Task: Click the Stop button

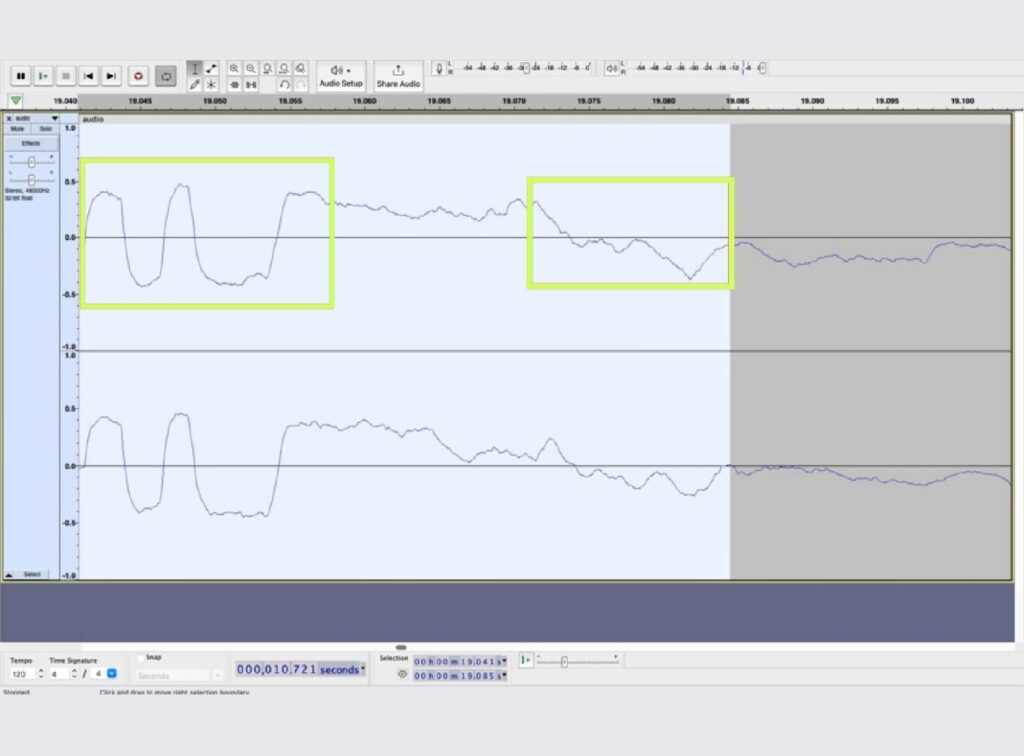Action: [x=65, y=76]
